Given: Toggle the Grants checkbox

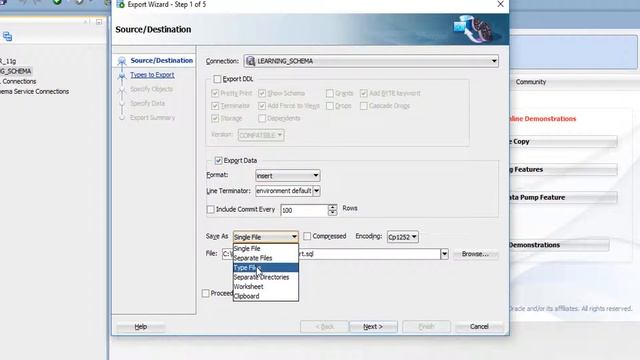Looking at the screenshot, I should pos(330,93).
